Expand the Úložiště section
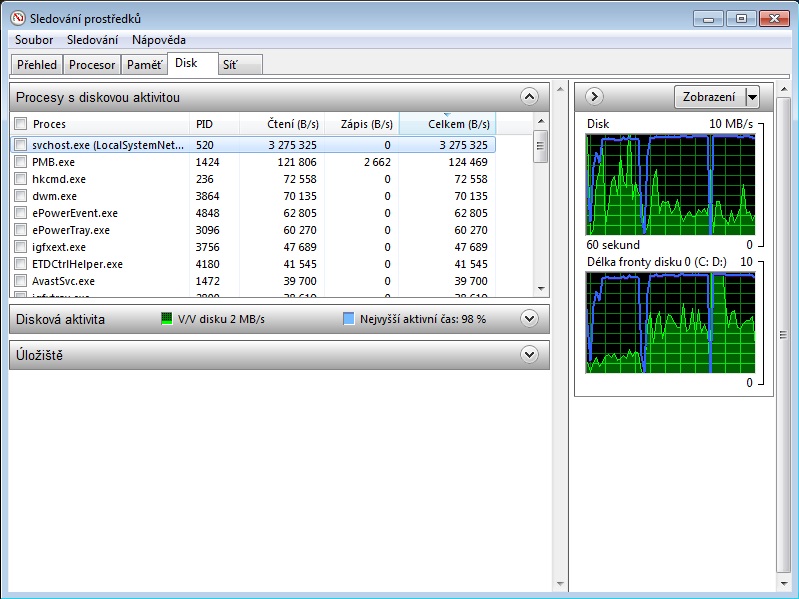 (529, 355)
